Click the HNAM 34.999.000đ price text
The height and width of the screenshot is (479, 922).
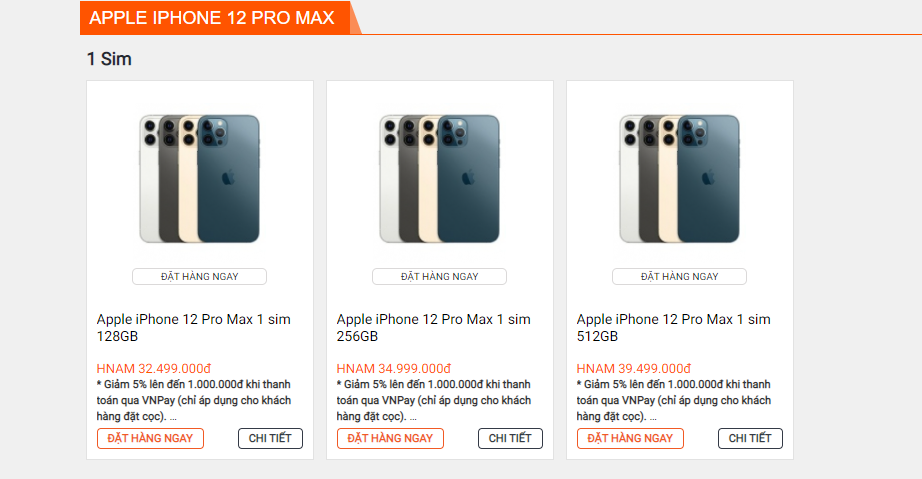pyautogui.click(x=394, y=368)
